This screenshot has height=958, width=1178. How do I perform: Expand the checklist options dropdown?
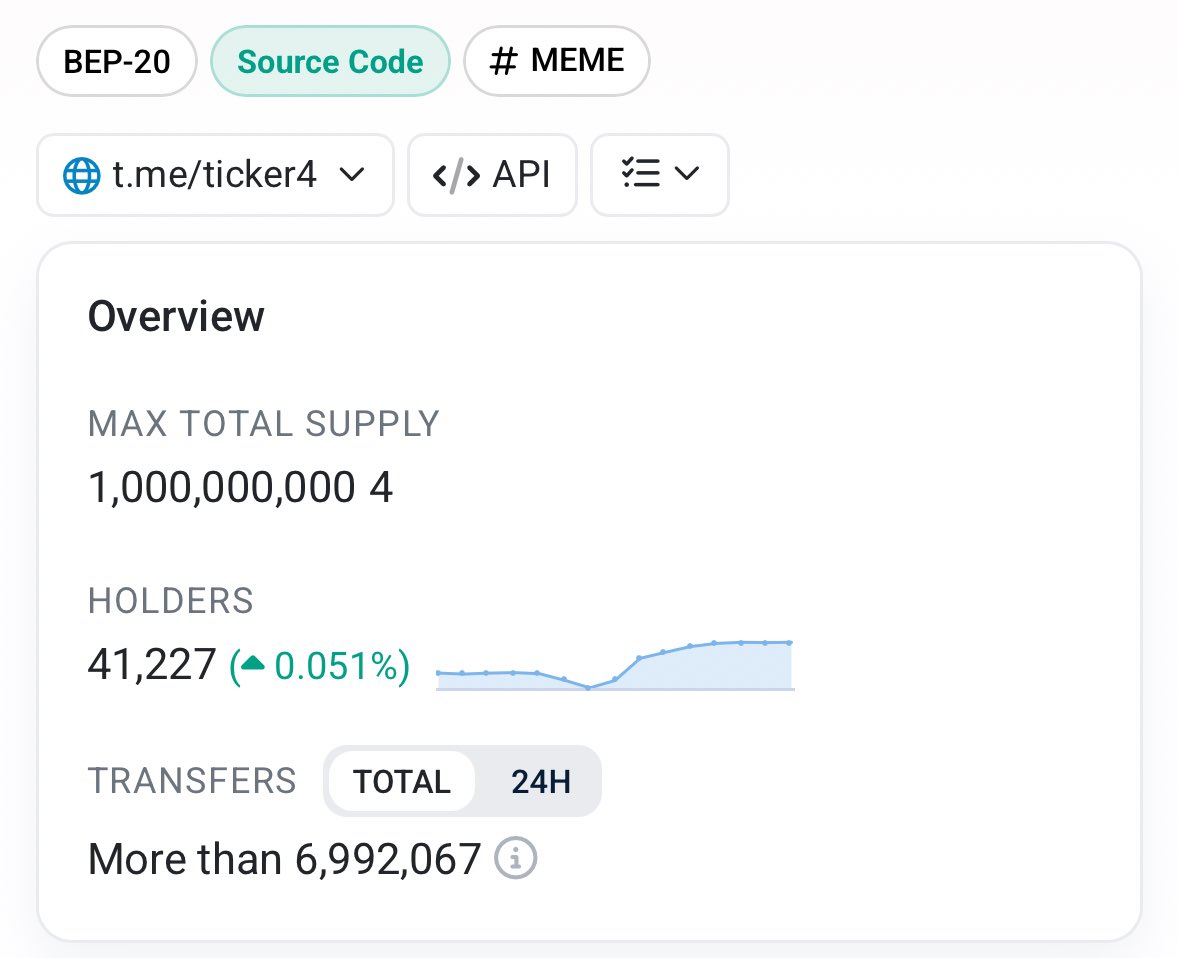660,174
